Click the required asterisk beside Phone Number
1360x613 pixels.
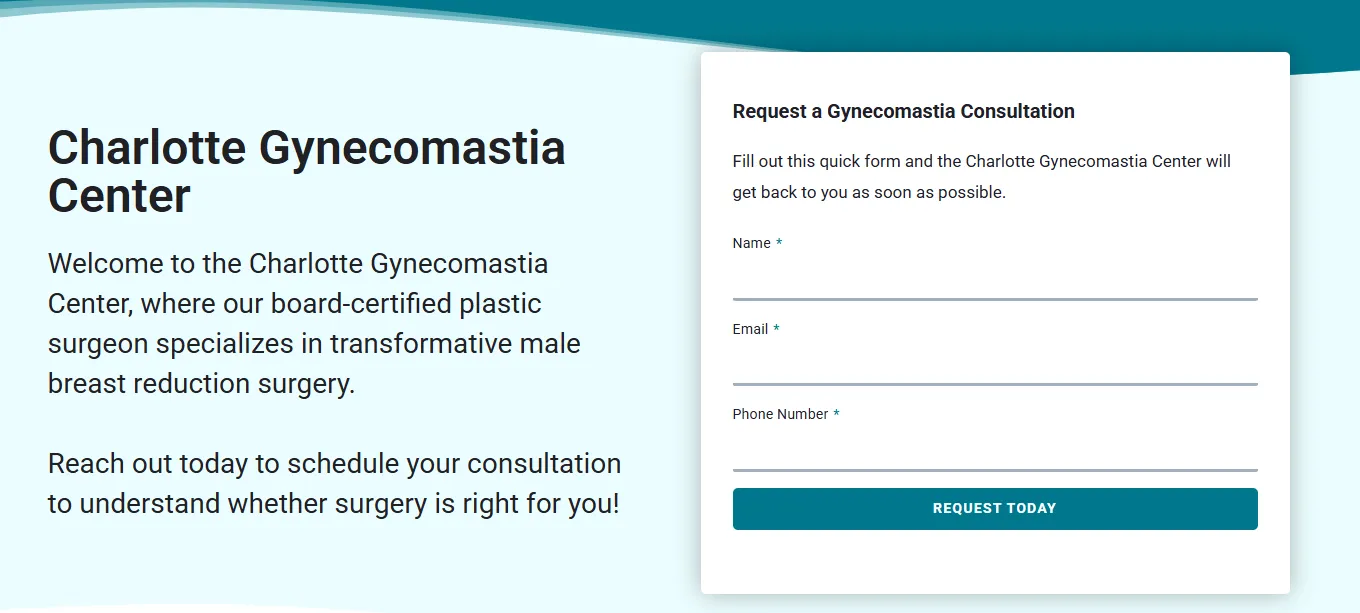836,414
